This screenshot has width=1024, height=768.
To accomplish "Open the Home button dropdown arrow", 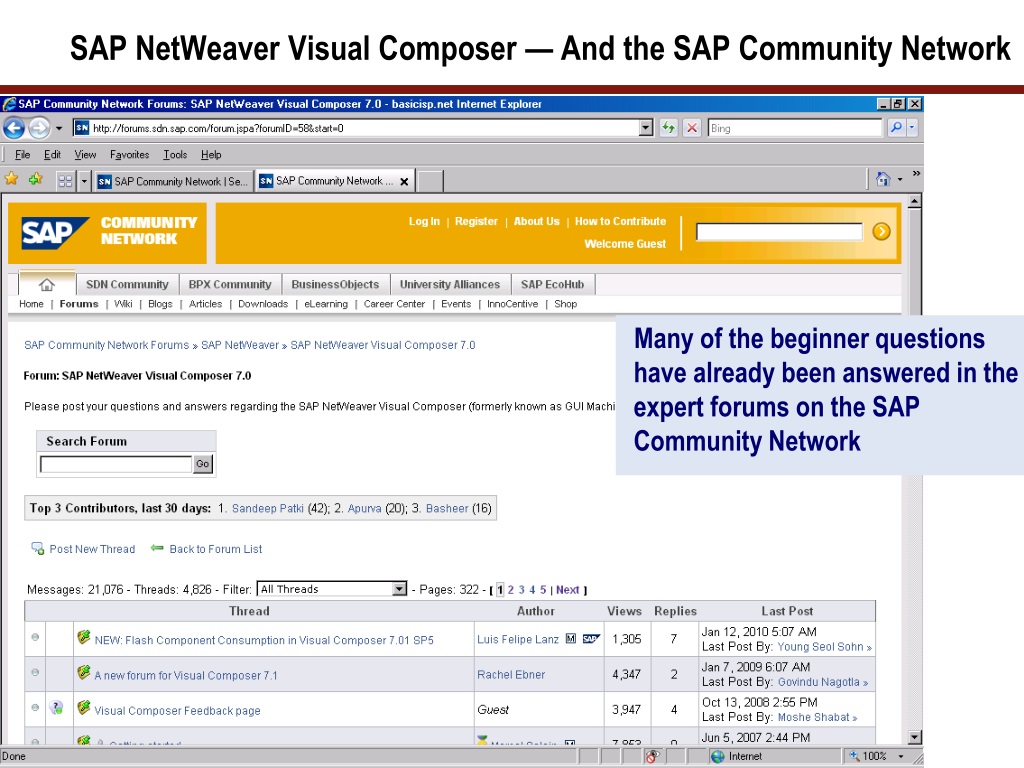I will 900,179.
